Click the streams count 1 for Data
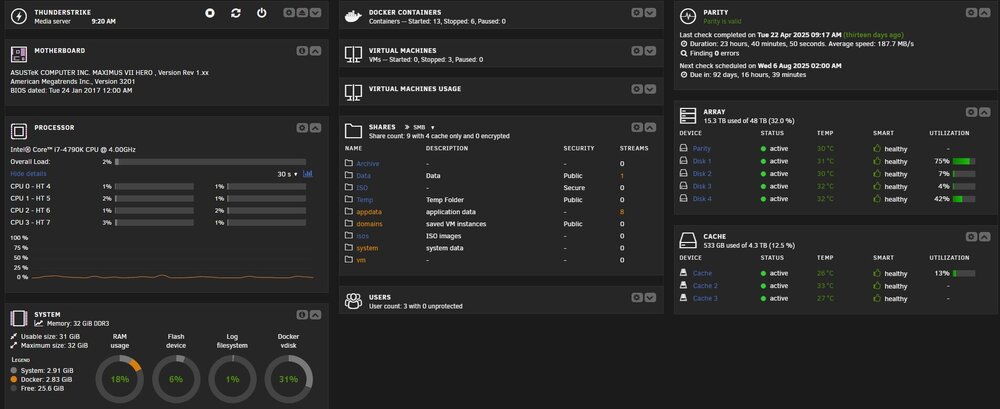Viewport: 1000px width, 409px height. [x=622, y=175]
